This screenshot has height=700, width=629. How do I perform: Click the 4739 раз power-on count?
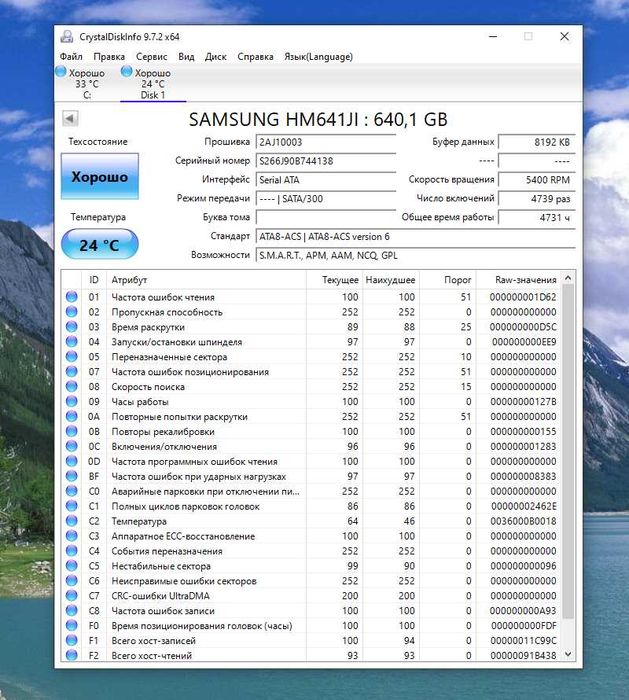pyautogui.click(x=537, y=199)
